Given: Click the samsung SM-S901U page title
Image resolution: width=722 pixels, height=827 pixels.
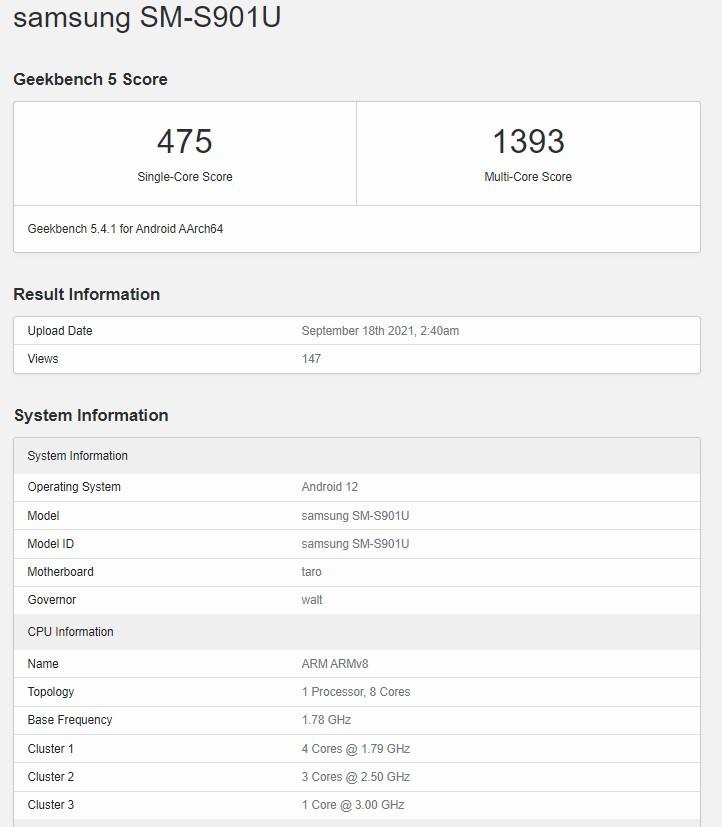Looking at the screenshot, I should point(147,18).
